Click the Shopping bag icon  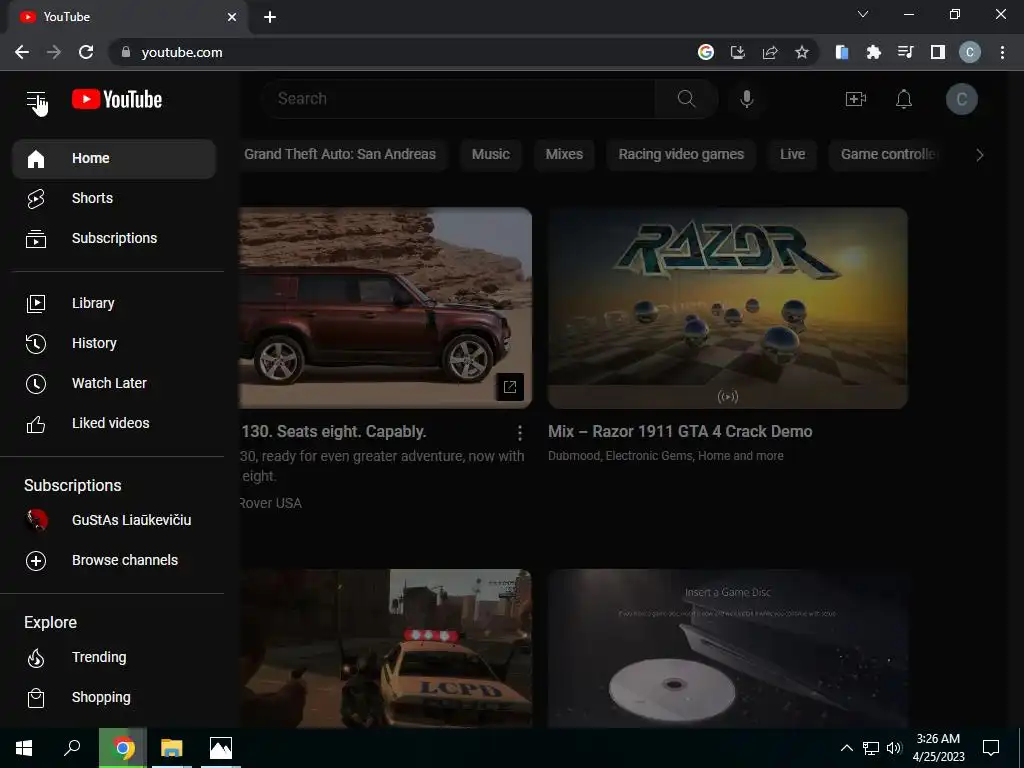36,698
